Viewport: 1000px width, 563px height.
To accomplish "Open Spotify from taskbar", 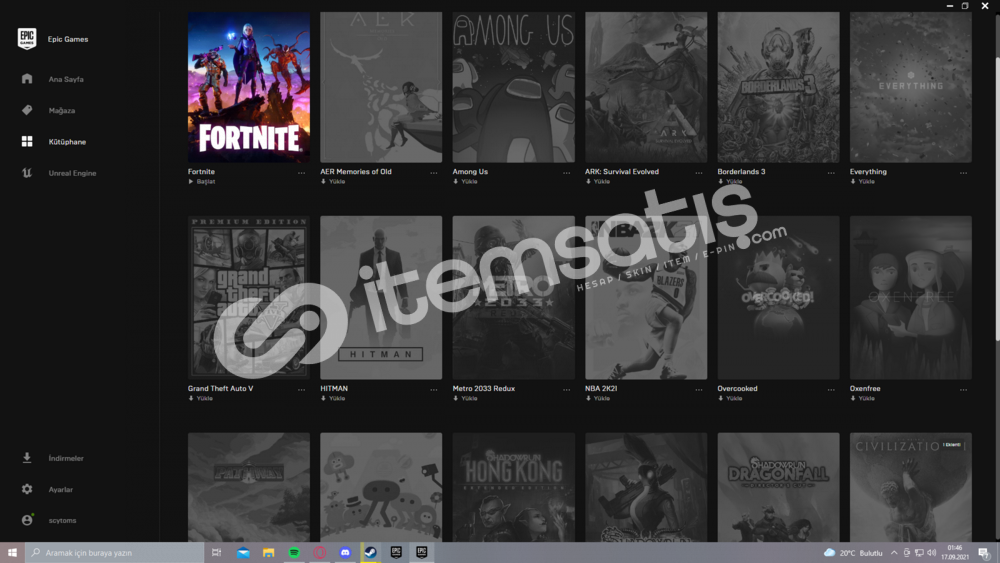I will [x=294, y=552].
